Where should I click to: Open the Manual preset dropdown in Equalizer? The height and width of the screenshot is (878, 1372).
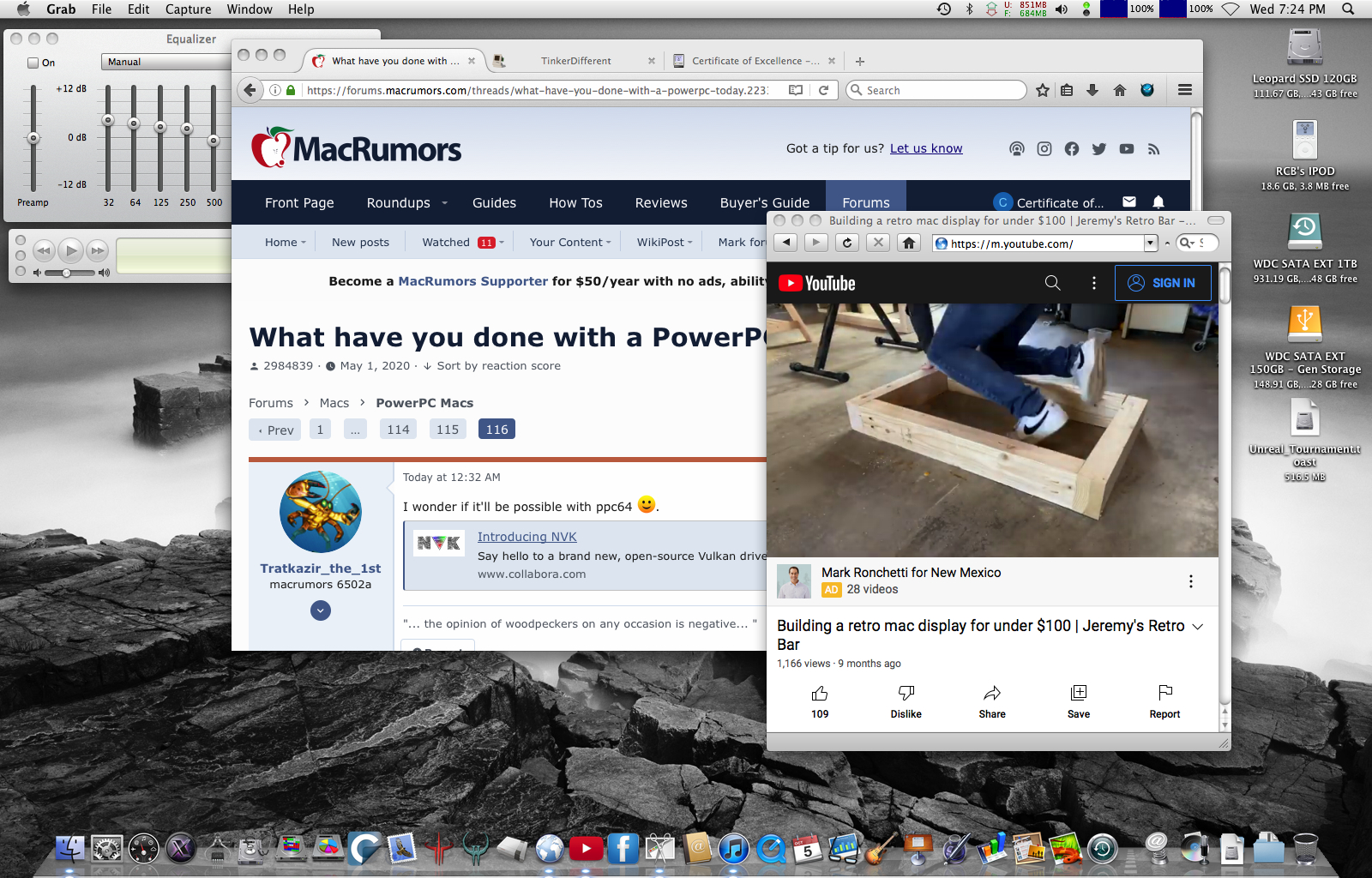click(166, 62)
